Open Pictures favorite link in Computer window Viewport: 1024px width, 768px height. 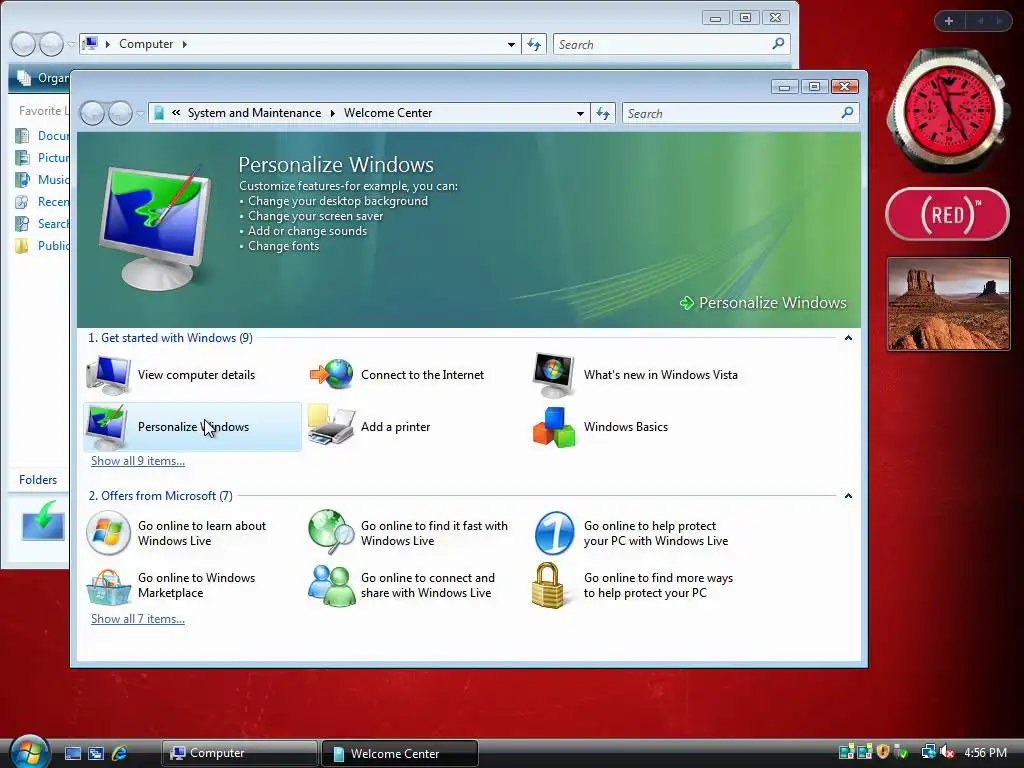(x=43, y=158)
